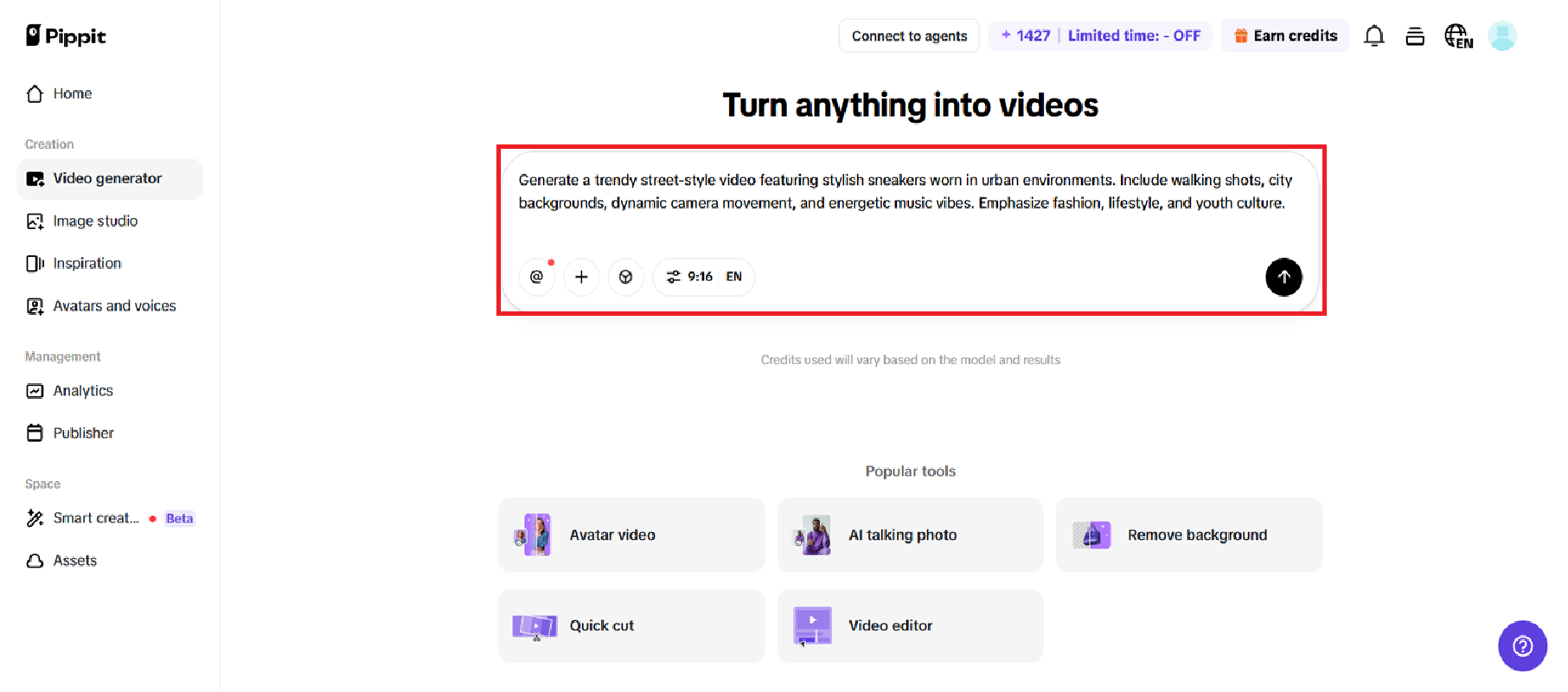1568x692 pixels.
Task: Open the Video editor tool
Action: click(x=911, y=626)
